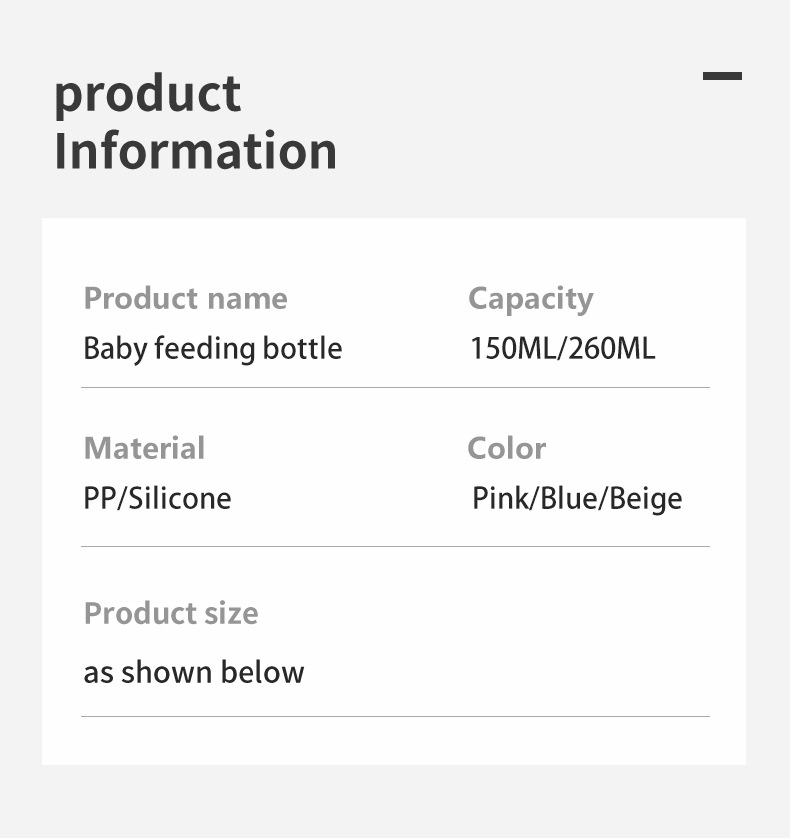Click the 'Product name' label
790x838 pixels.
click(x=185, y=298)
